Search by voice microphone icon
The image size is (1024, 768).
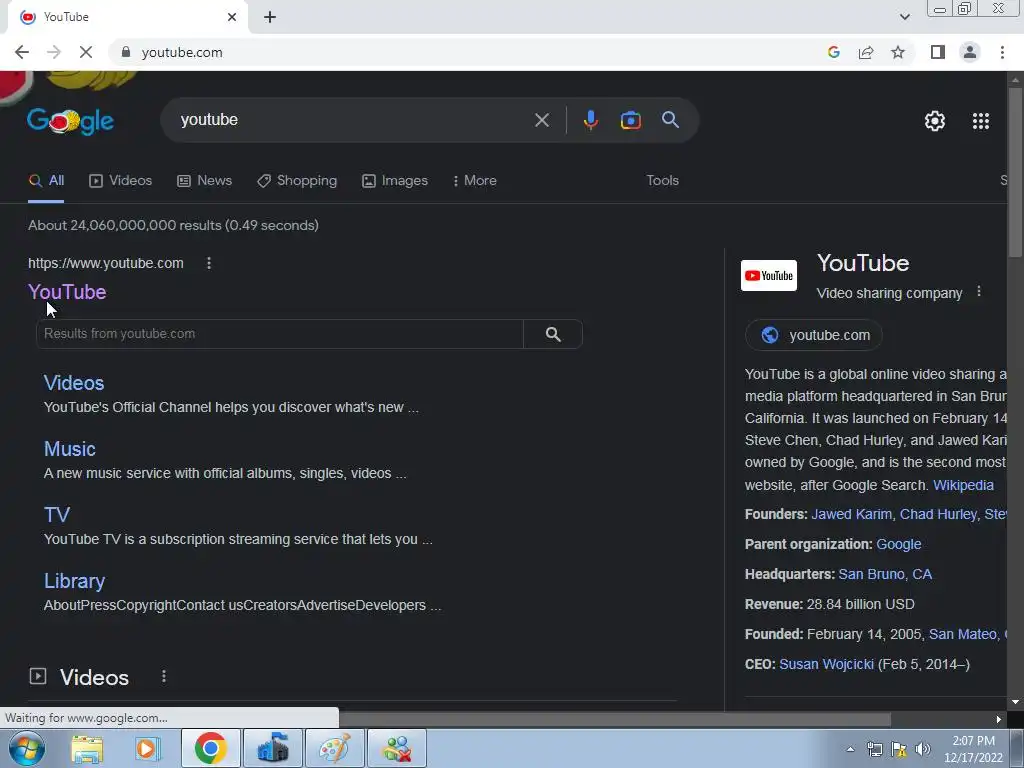[x=590, y=120]
